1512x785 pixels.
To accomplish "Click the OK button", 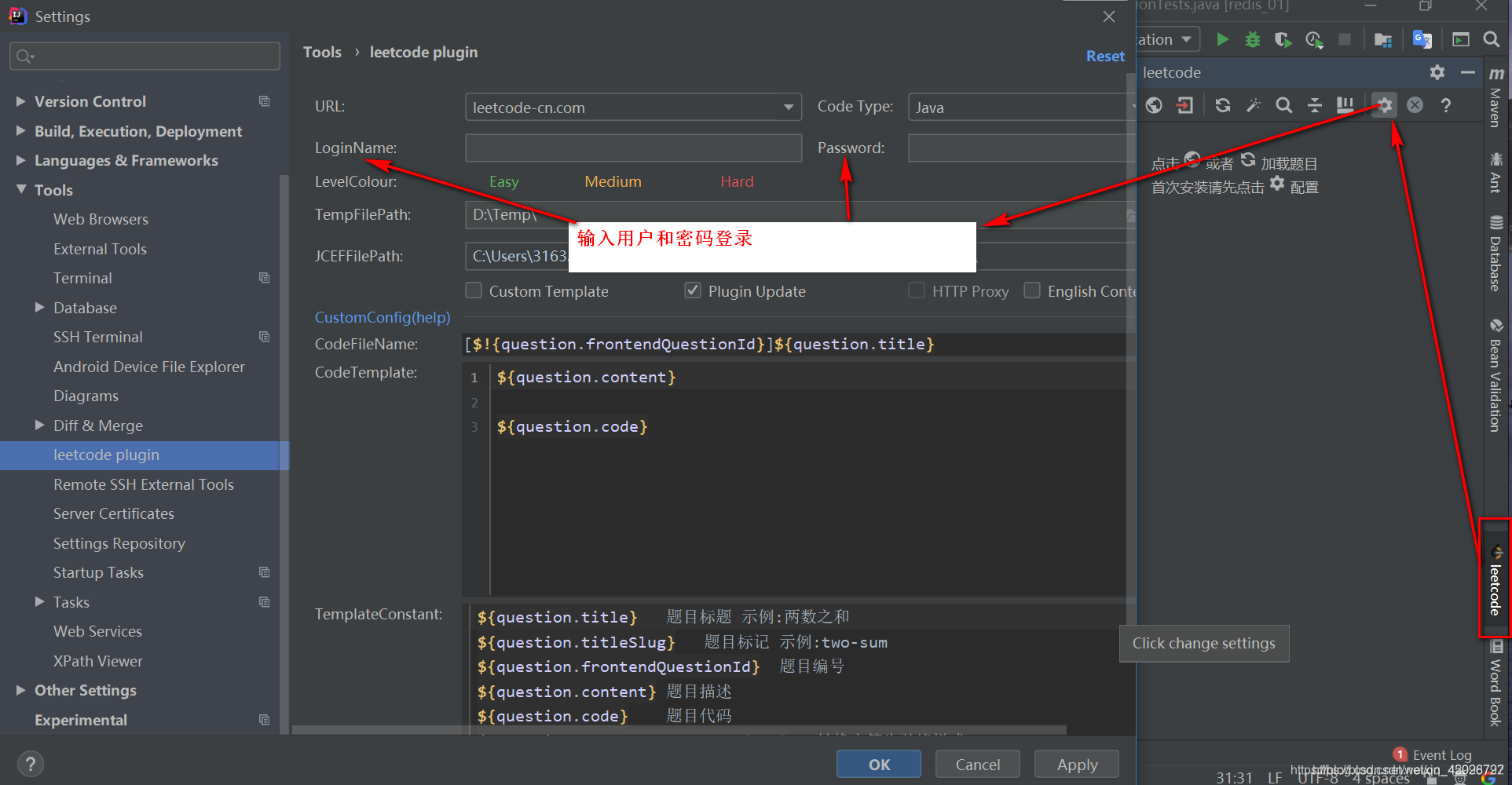I will coord(879,764).
